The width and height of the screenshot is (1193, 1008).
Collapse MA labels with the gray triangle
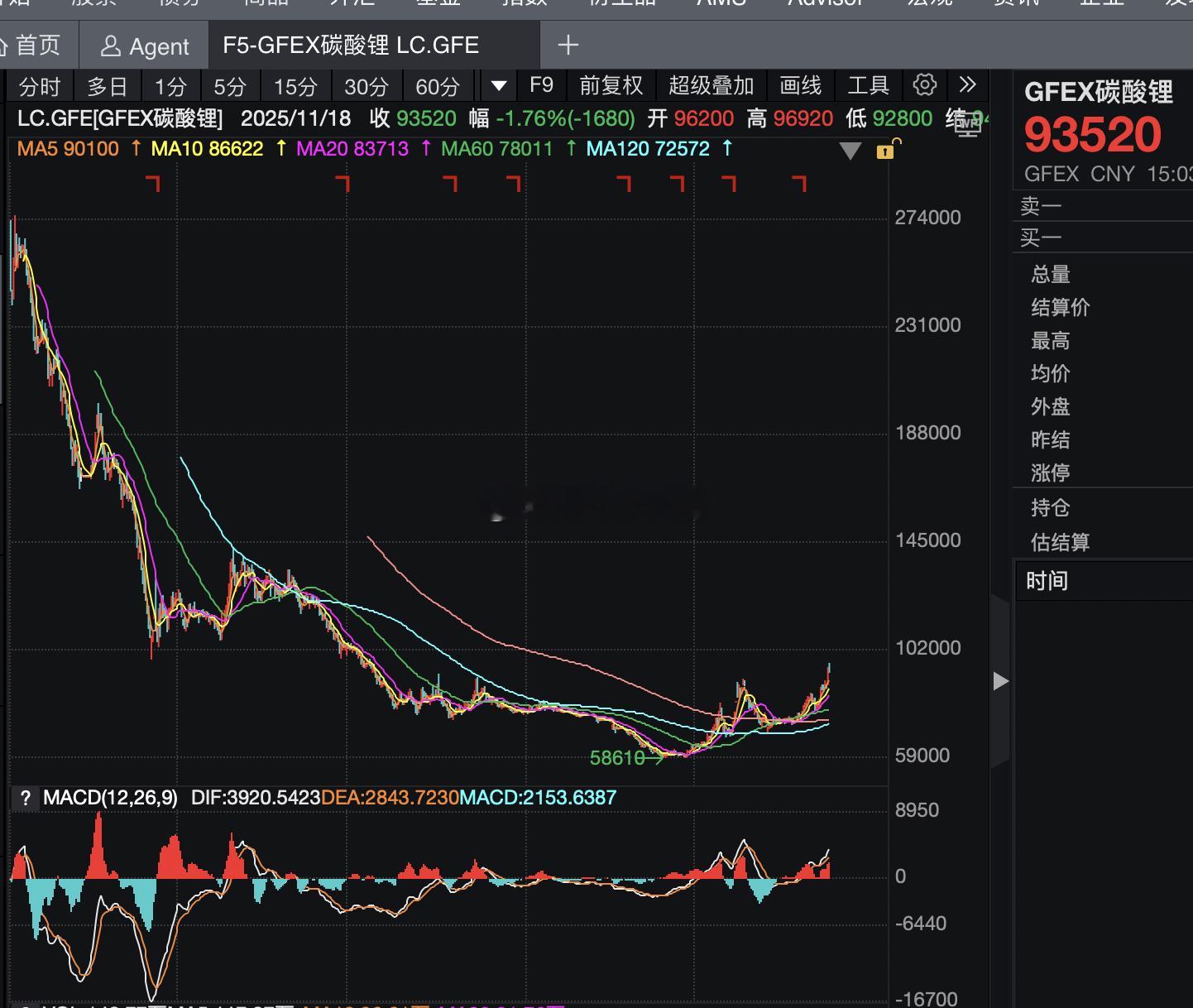click(850, 151)
